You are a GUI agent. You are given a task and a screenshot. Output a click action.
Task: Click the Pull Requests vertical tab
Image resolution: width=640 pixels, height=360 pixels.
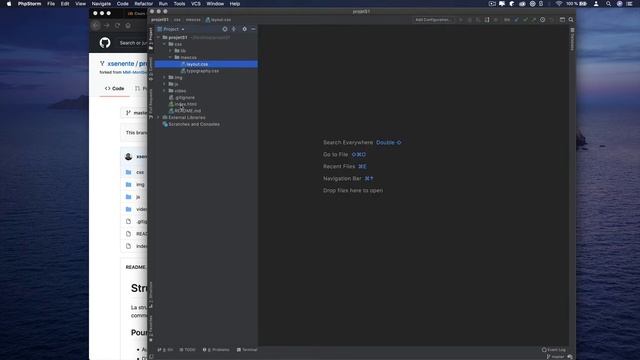tap(151, 104)
